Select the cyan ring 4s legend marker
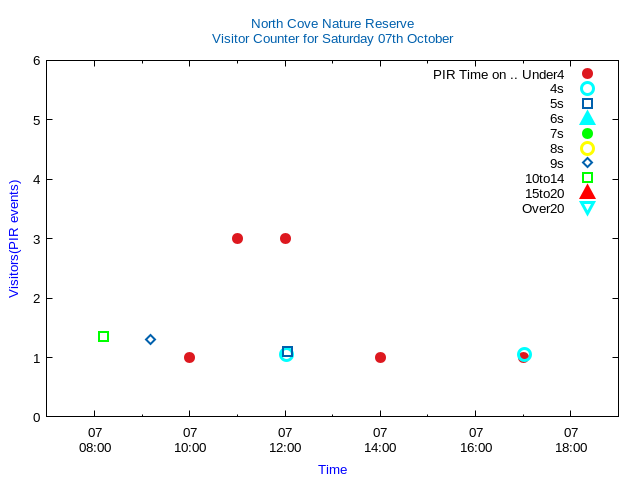The width and height of the screenshot is (640, 480). [x=587, y=89]
